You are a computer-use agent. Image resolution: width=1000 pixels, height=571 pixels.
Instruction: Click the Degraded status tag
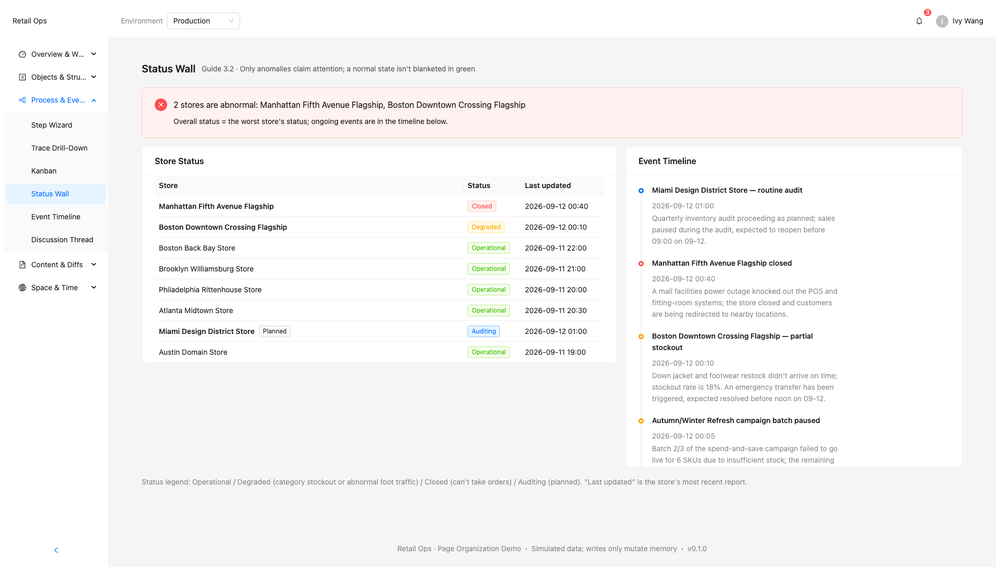pyautogui.click(x=486, y=227)
